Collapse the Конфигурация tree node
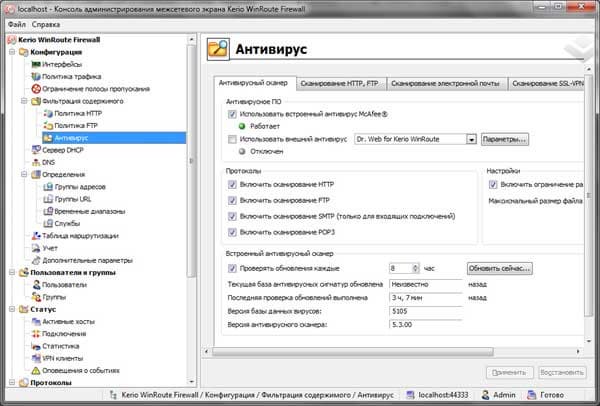 (x=12, y=52)
